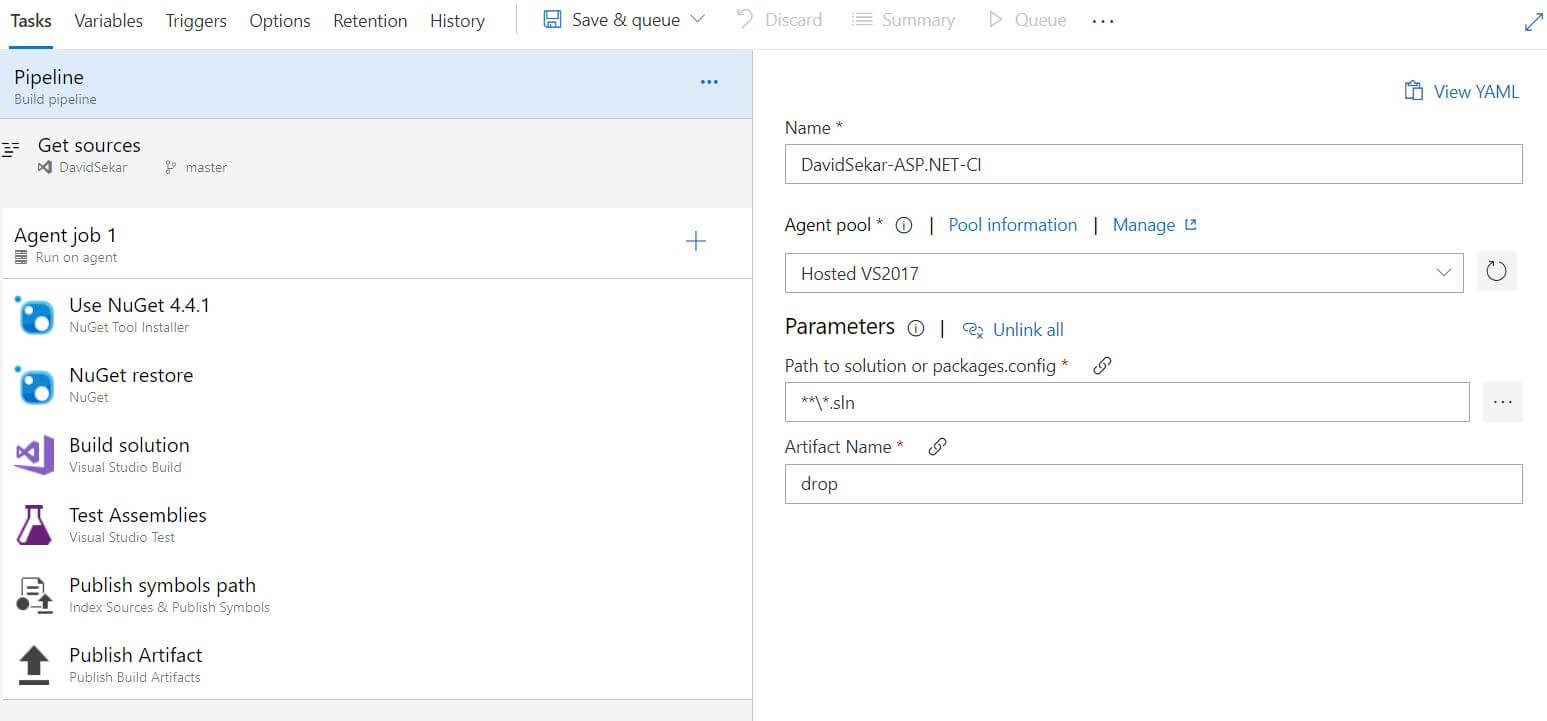Select the Visual Studio Build solution icon
Viewport: 1547px width, 721px height.
click(34, 455)
